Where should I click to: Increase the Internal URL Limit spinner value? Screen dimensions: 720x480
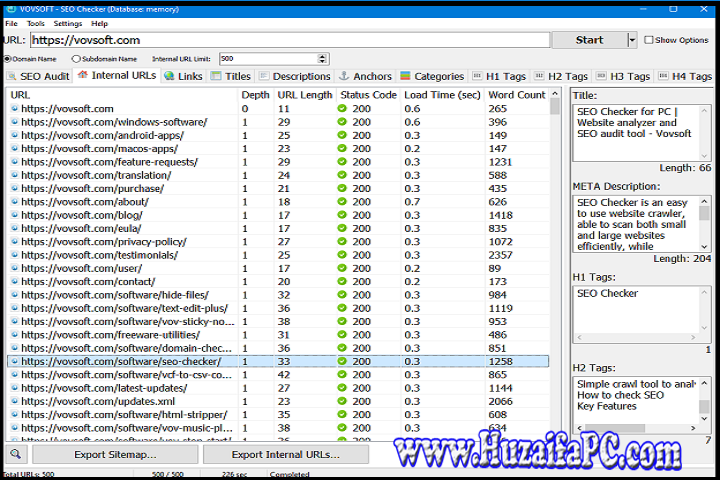(x=322, y=56)
